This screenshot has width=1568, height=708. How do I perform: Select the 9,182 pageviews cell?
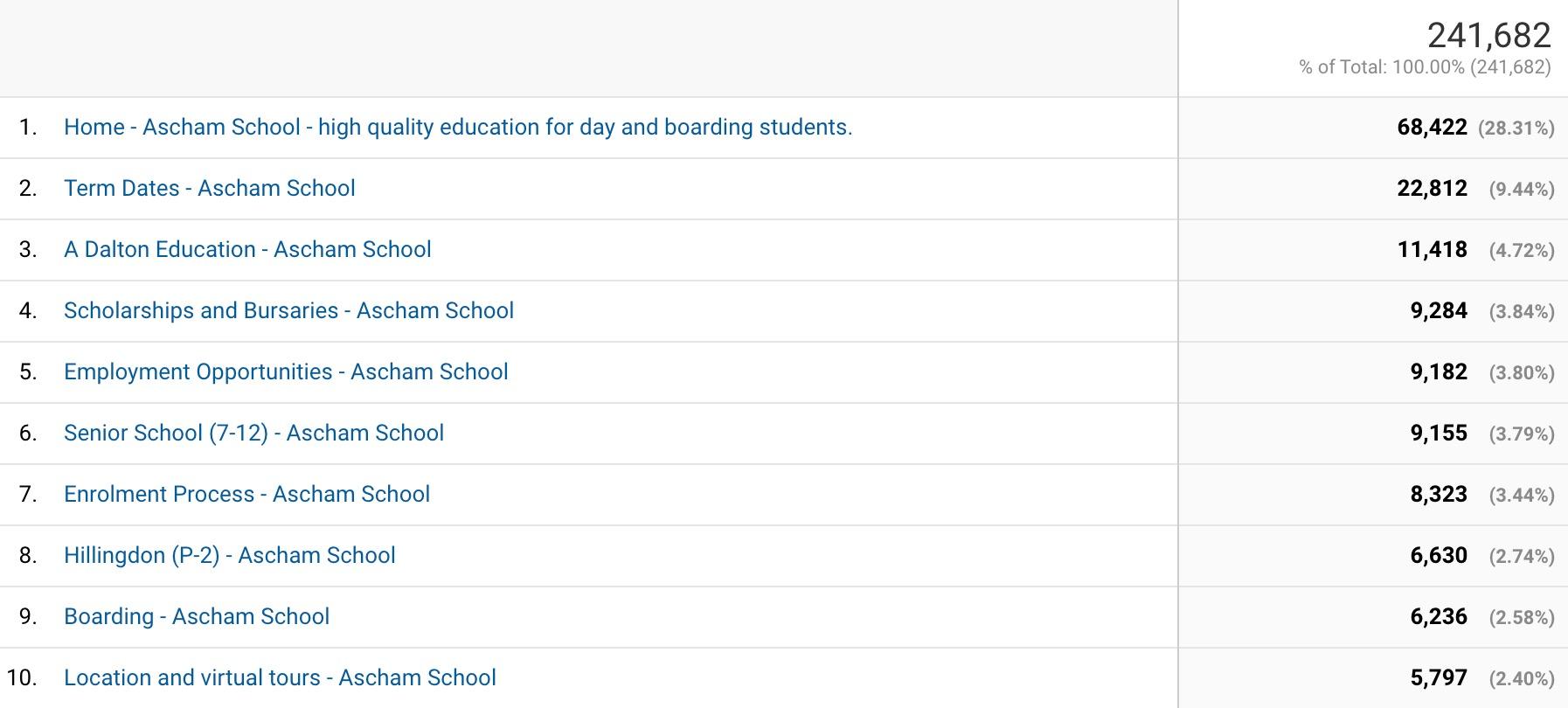1439,372
